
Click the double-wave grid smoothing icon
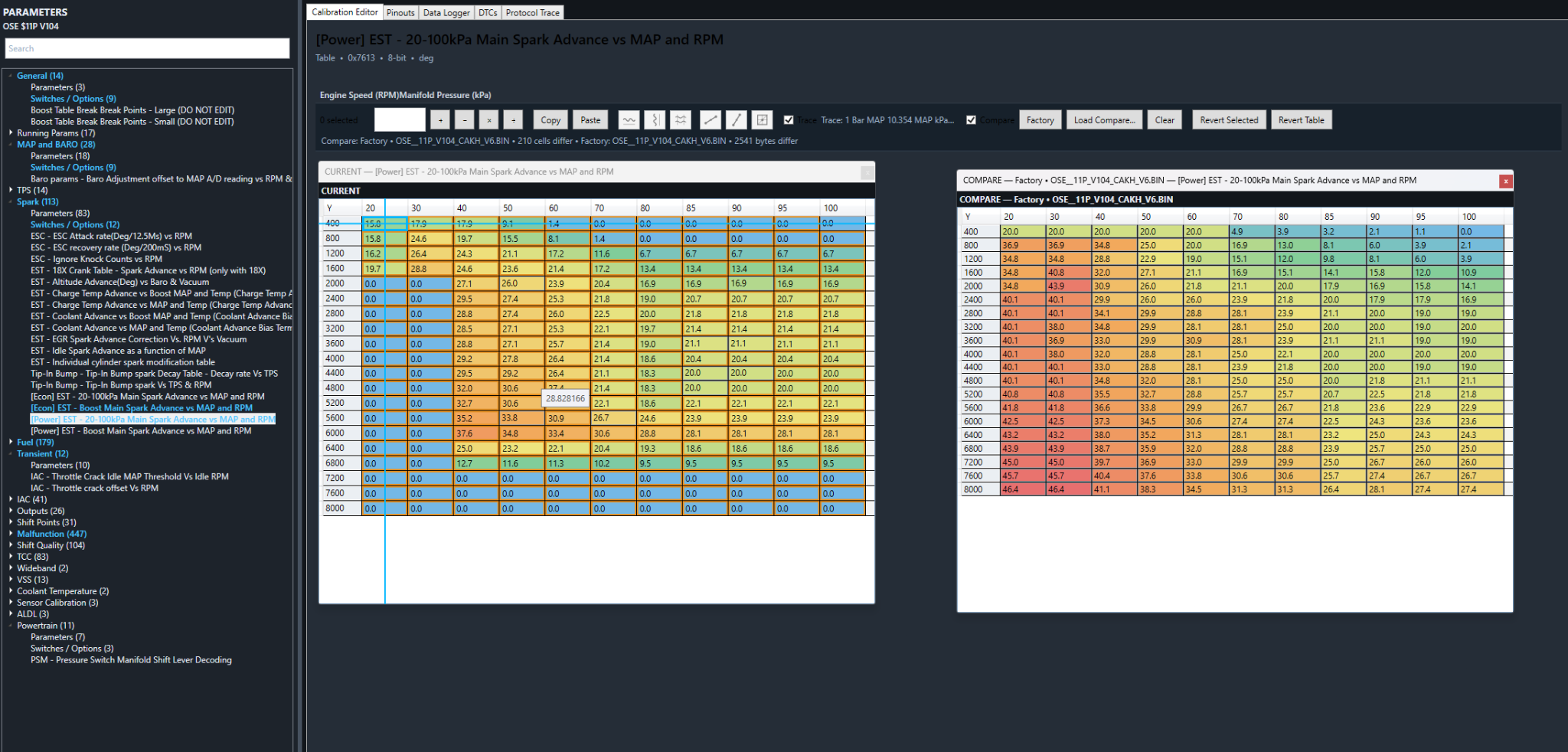[681, 120]
